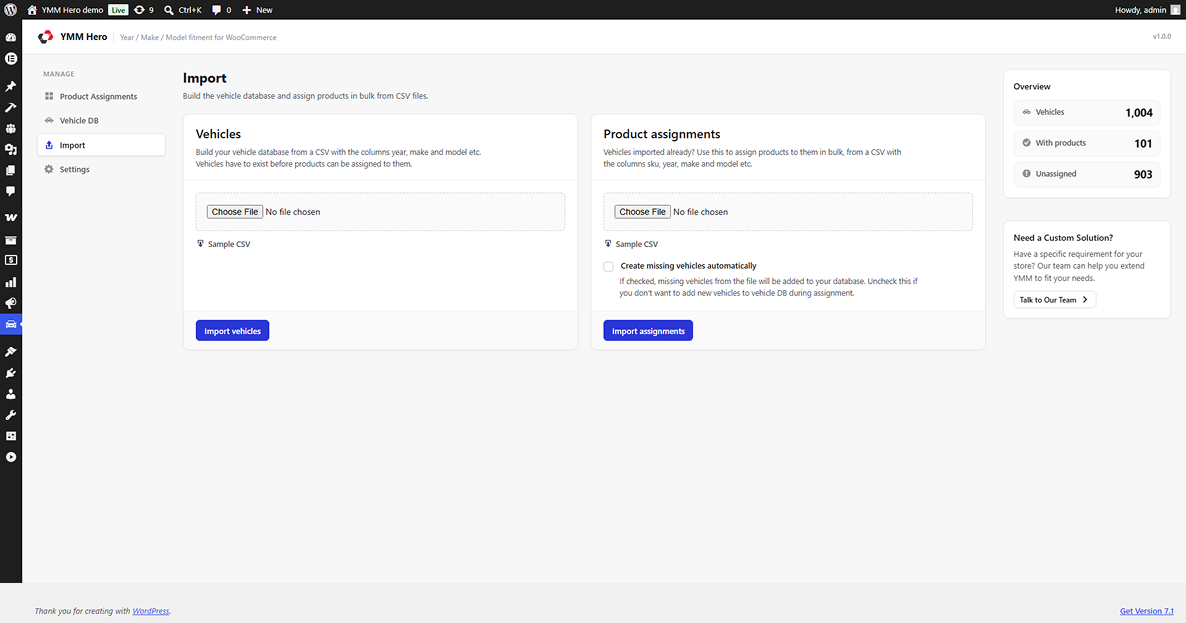
Task: Open Plugins plug icon in sidebar
Action: pyautogui.click(x=11, y=373)
